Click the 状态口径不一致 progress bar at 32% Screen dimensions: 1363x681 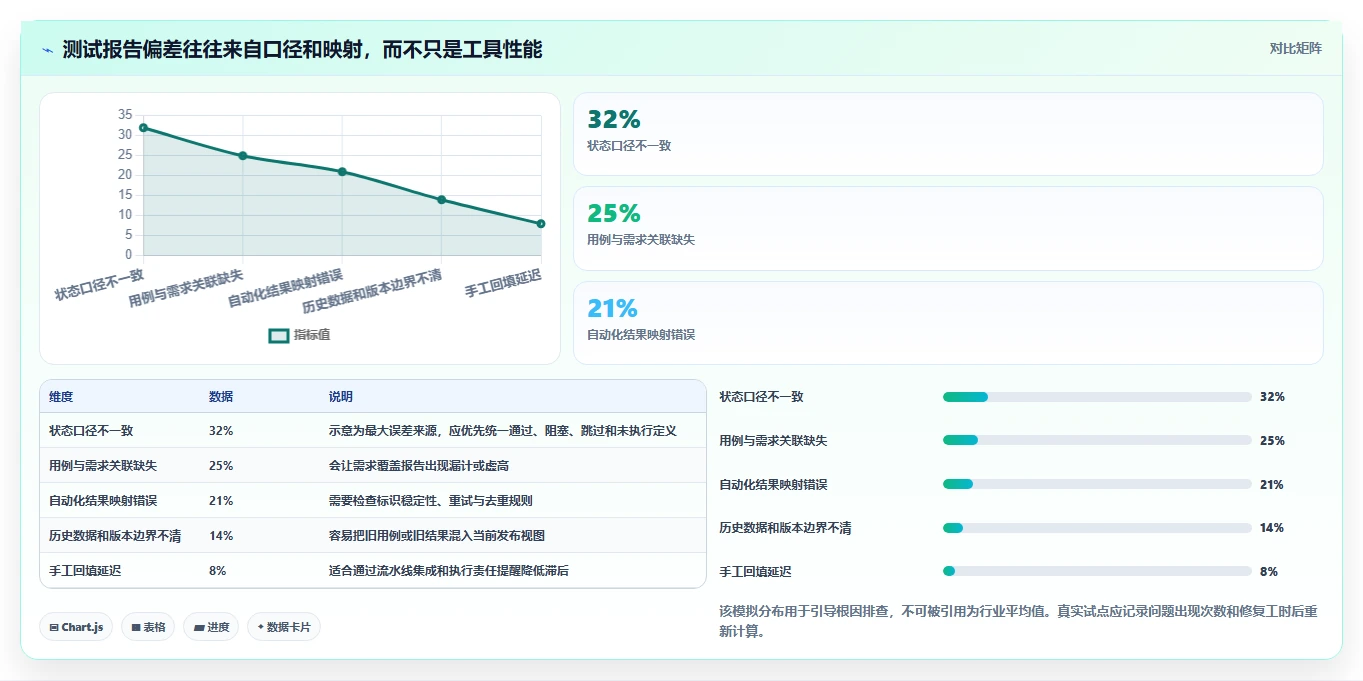tap(1097, 397)
